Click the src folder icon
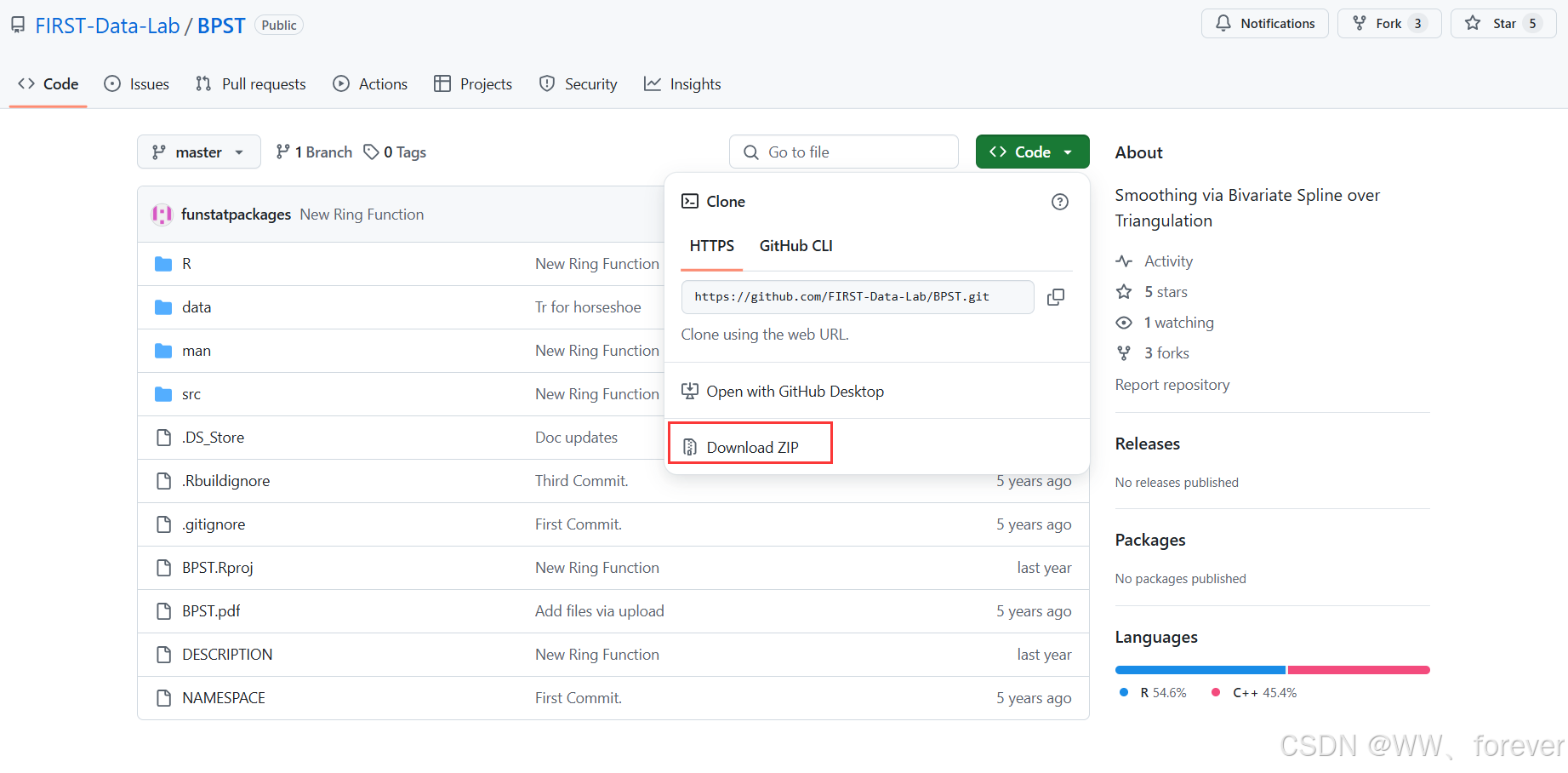Screen dimensions: 1568x773 (163, 394)
